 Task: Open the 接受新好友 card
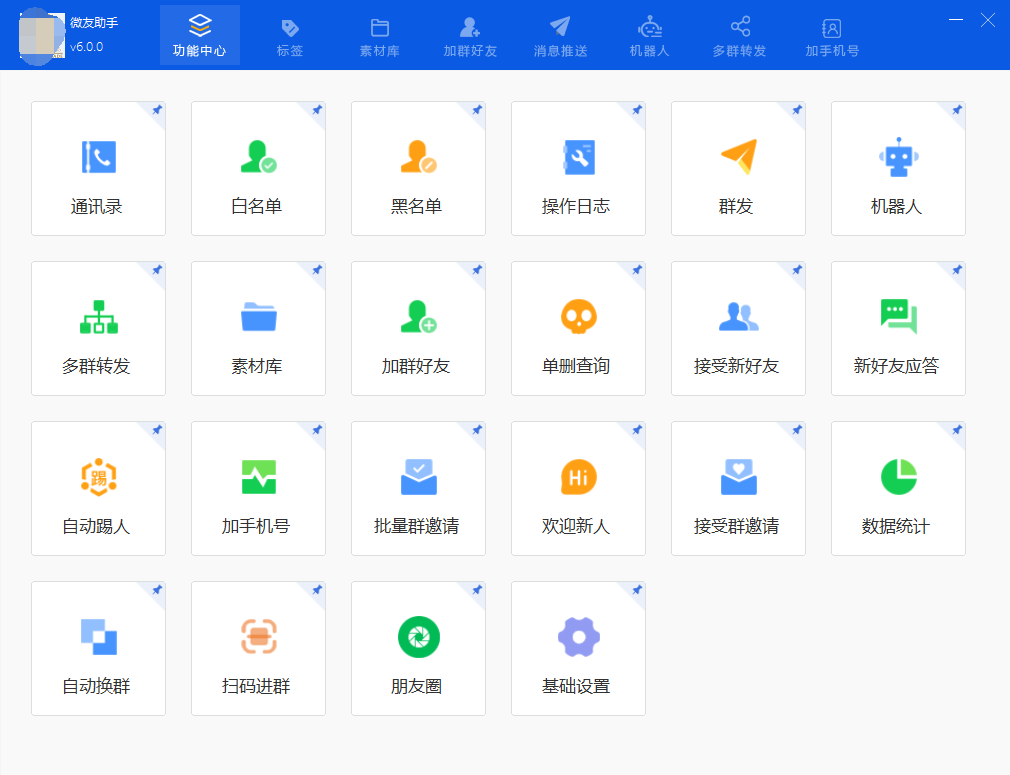pos(738,329)
